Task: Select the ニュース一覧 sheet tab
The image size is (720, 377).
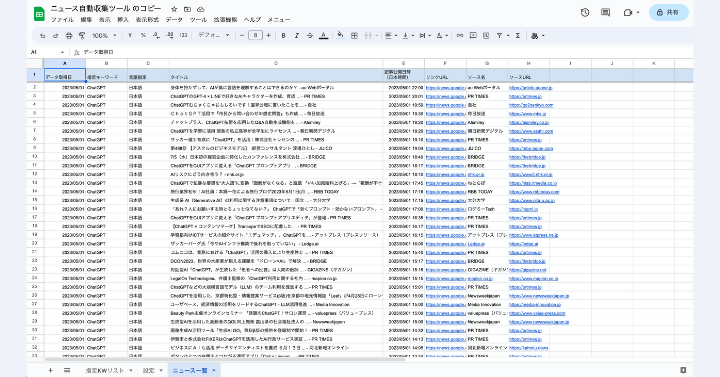Action: click(x=193, y=370)
